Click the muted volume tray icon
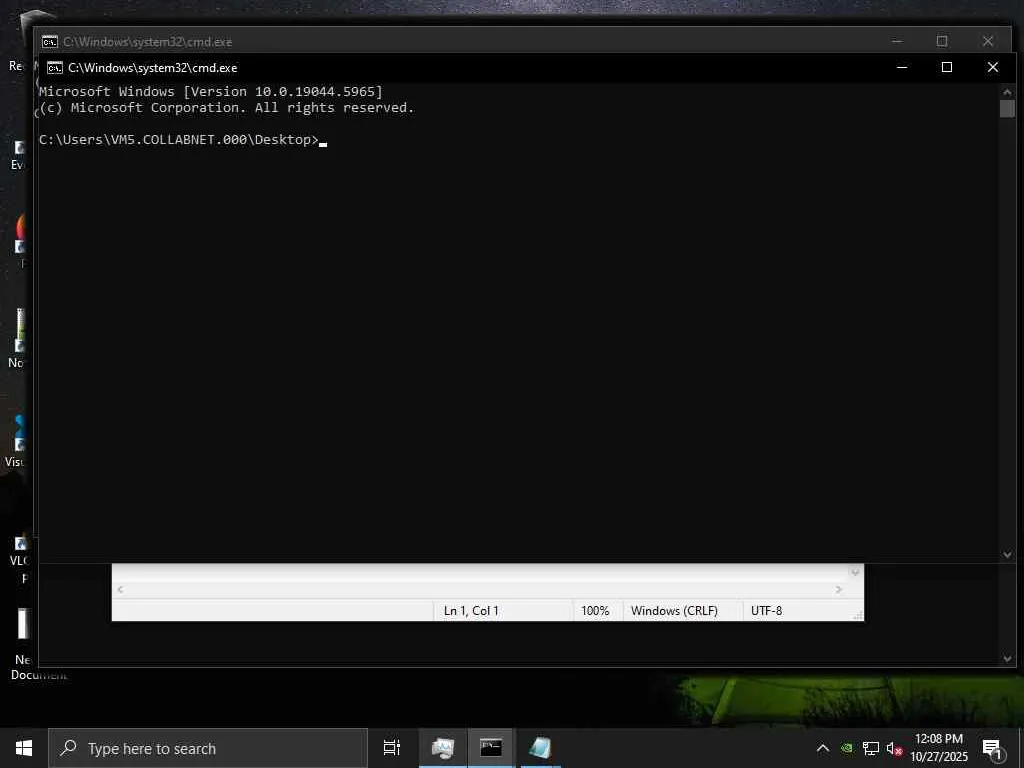 pyautogui.click(x=895, y=749)
